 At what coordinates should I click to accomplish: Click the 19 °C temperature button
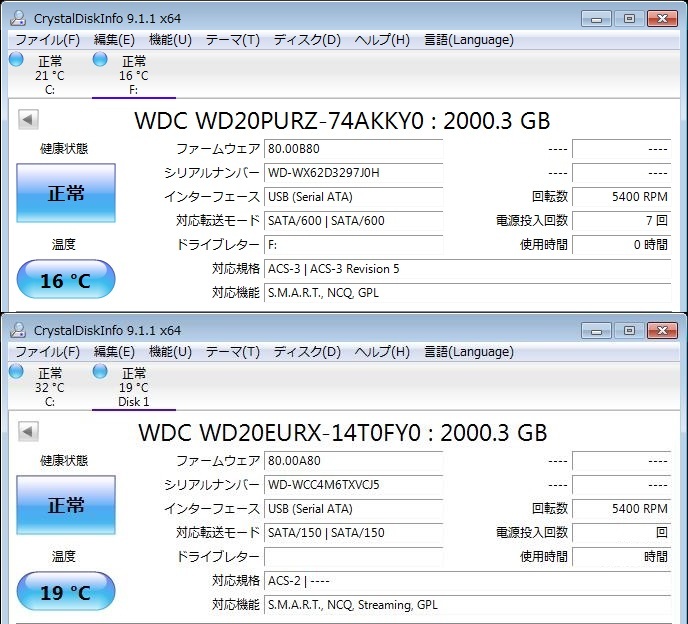(x=66, y=593)
